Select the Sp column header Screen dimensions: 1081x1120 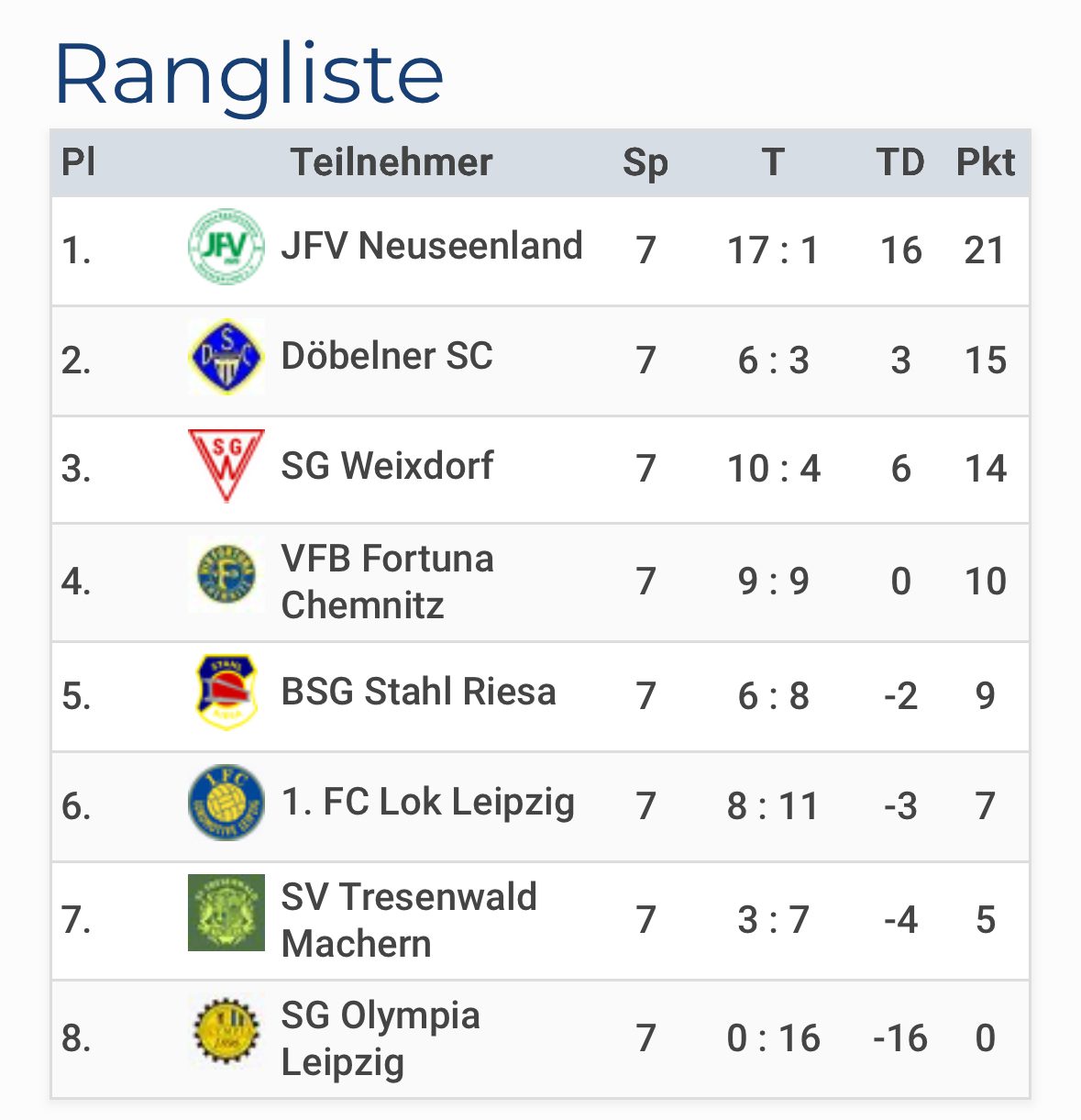point(645,164)
